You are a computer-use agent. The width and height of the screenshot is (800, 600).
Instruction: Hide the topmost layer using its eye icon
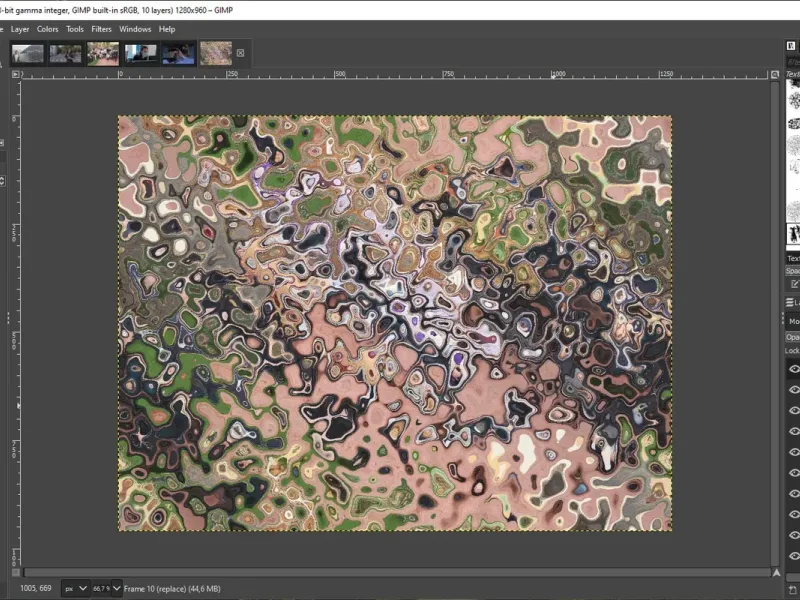coord(794,368)
